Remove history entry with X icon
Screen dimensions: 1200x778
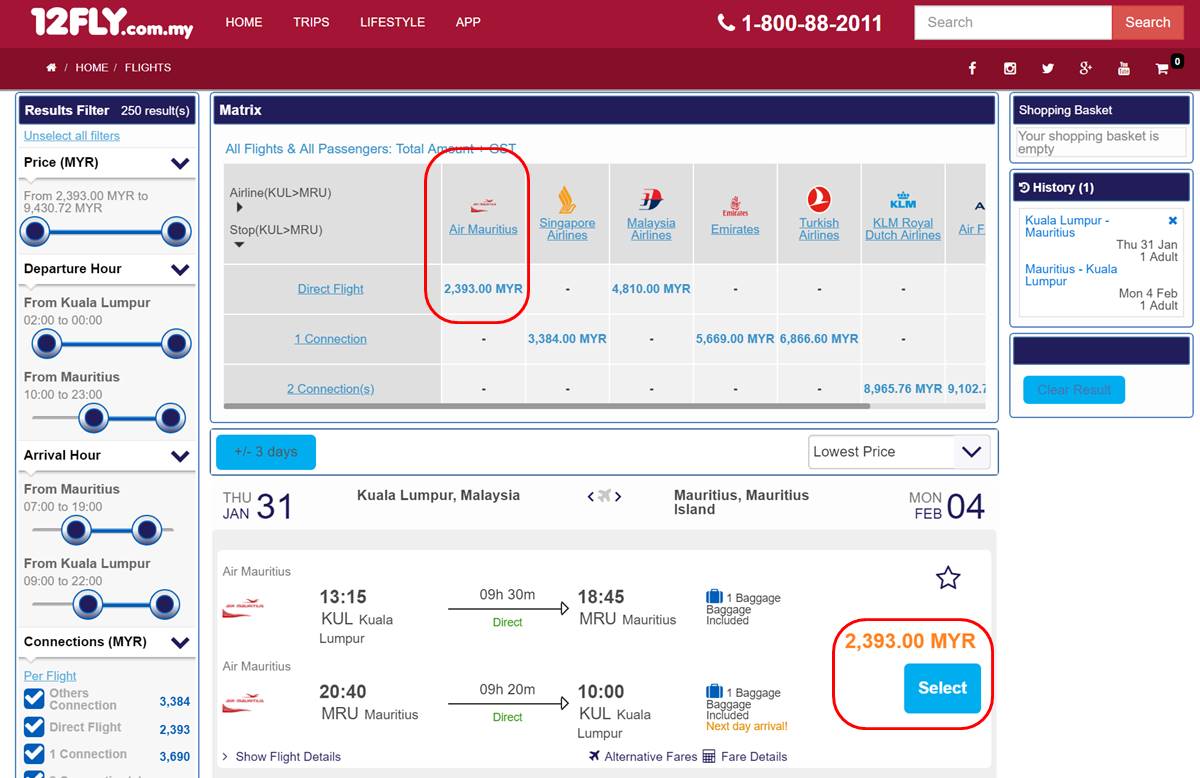pos(1172,221)
